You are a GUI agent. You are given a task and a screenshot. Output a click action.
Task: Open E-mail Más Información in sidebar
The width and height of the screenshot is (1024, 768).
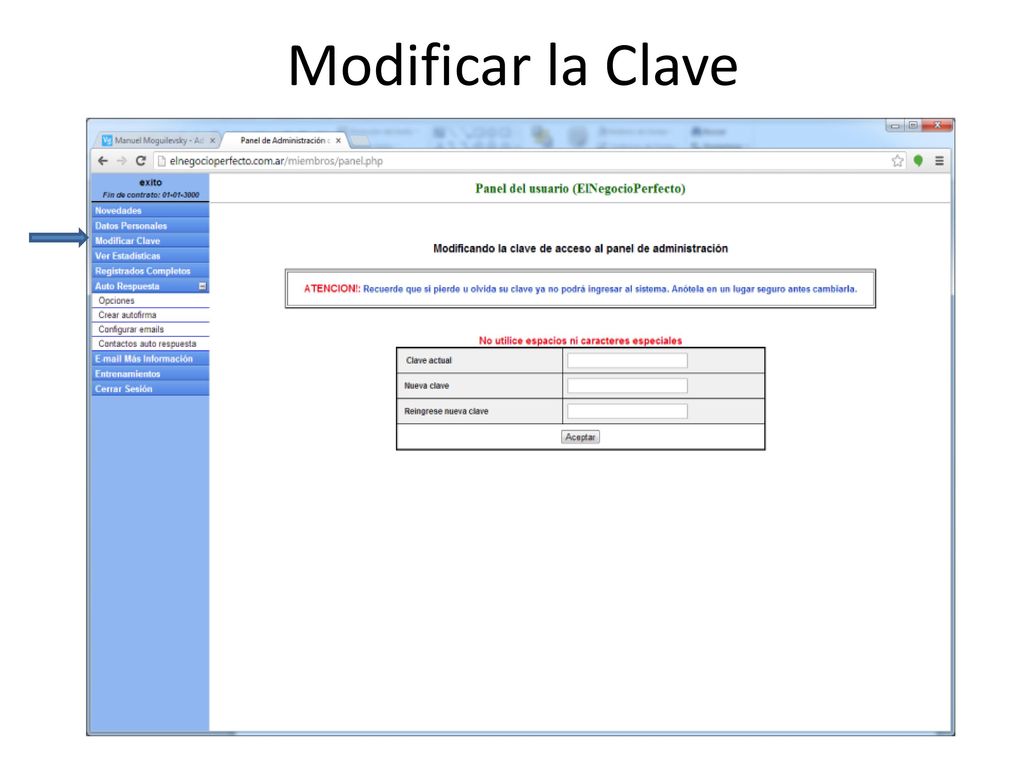[150, 359]
